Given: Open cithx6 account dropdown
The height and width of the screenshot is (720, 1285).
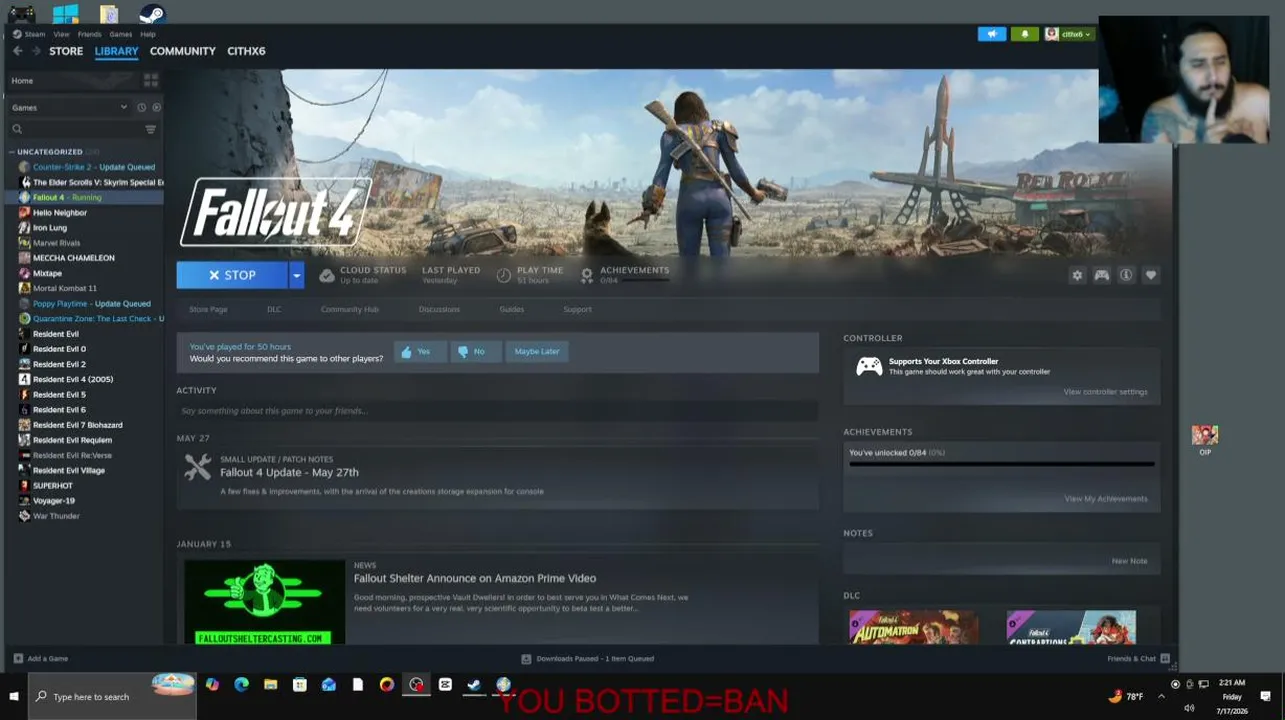Looking at the screenshot, I should [x=1069, y=34].
